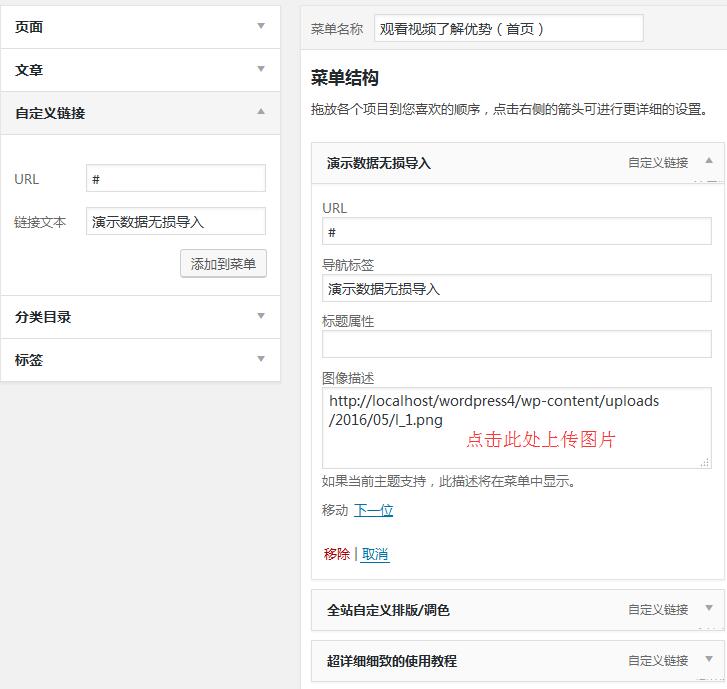This screenshot has width=727, height=689.
Task: Click the left panel URL input field
Action: pos(176,179)
